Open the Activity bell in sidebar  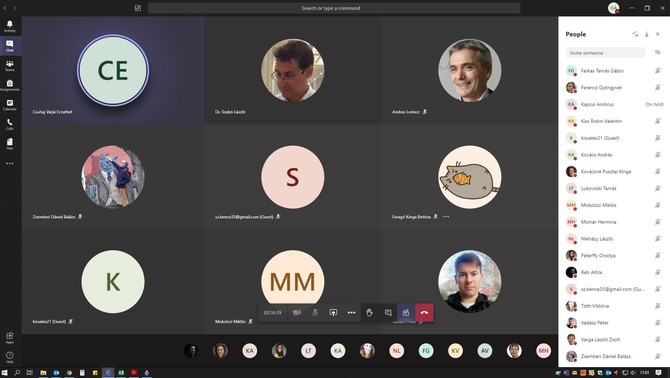[x=9, y=26]
